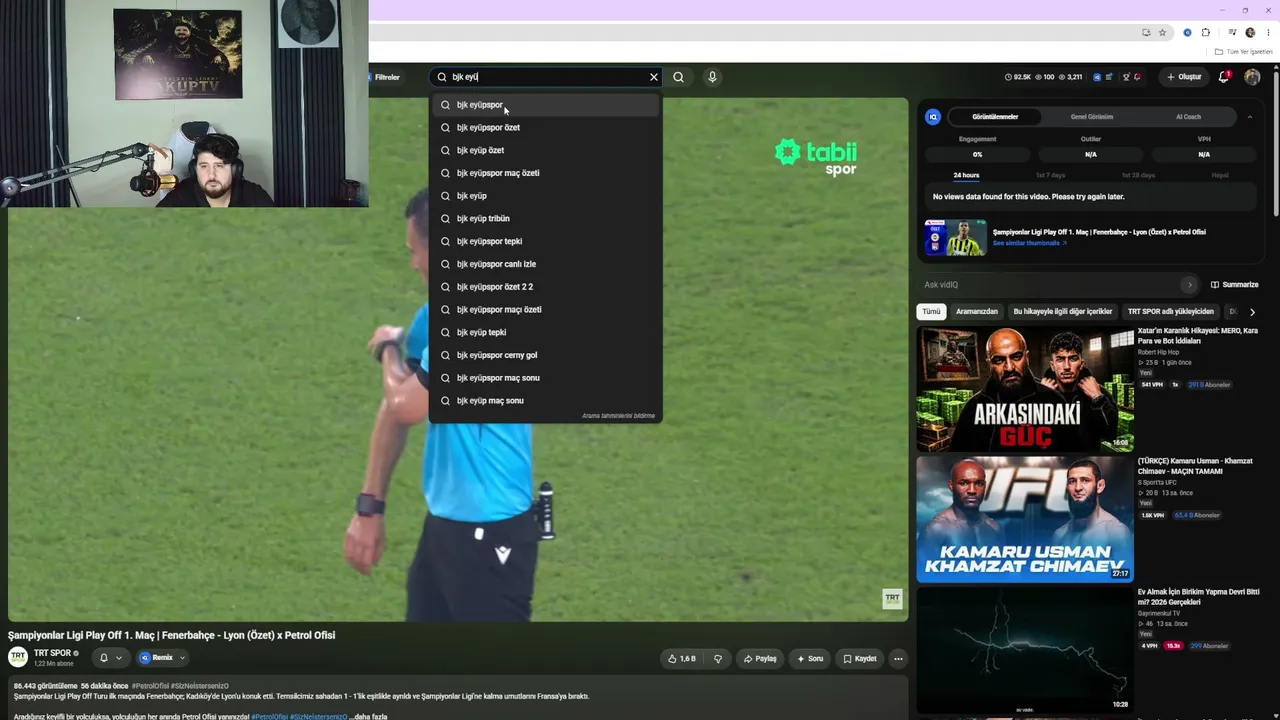Viewport: 1280px width, 720px height.
Task: Select the 1st 28 days range
Action: [x=1138, y=175]
